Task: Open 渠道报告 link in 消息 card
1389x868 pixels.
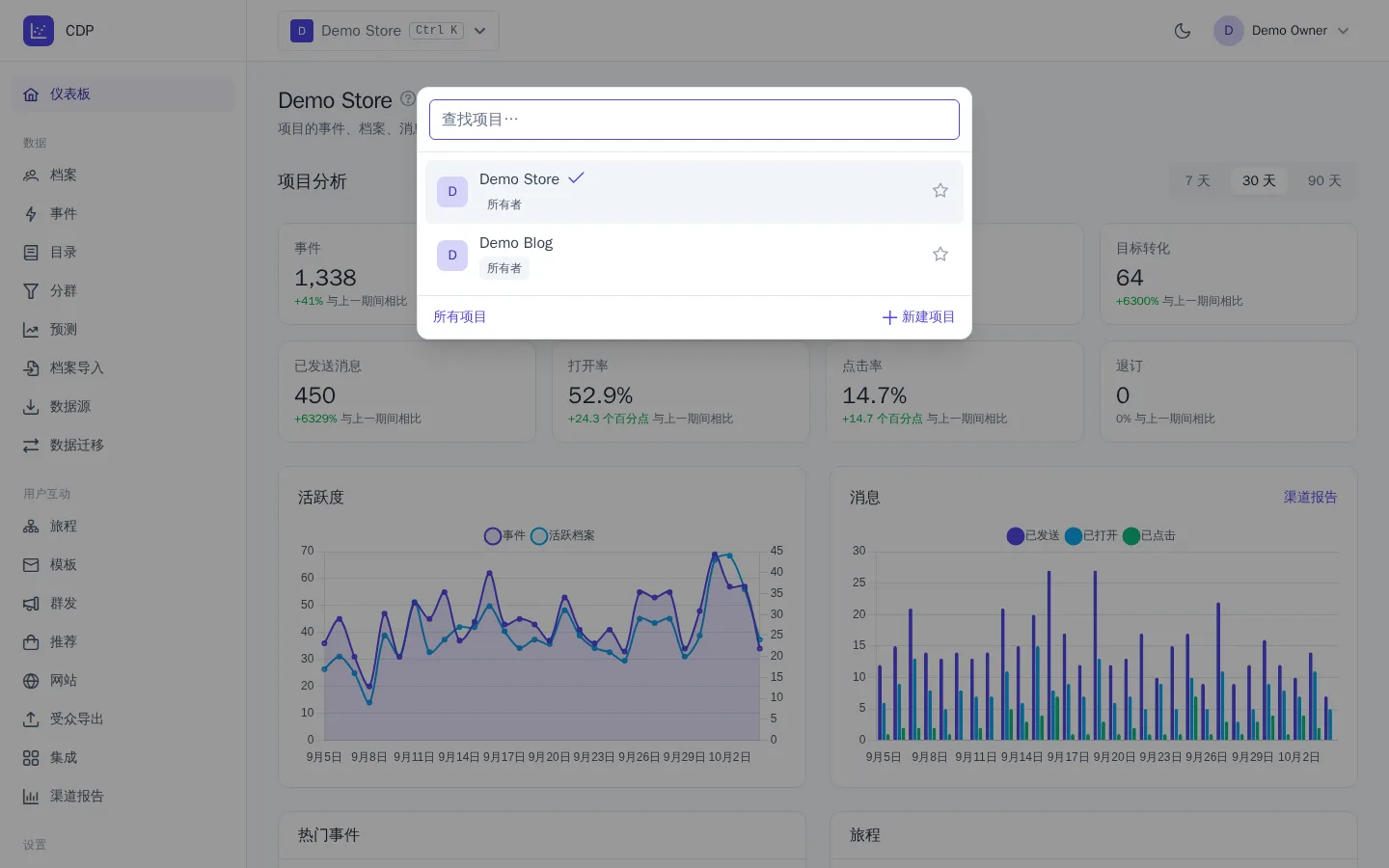Action: [1310, 498]
